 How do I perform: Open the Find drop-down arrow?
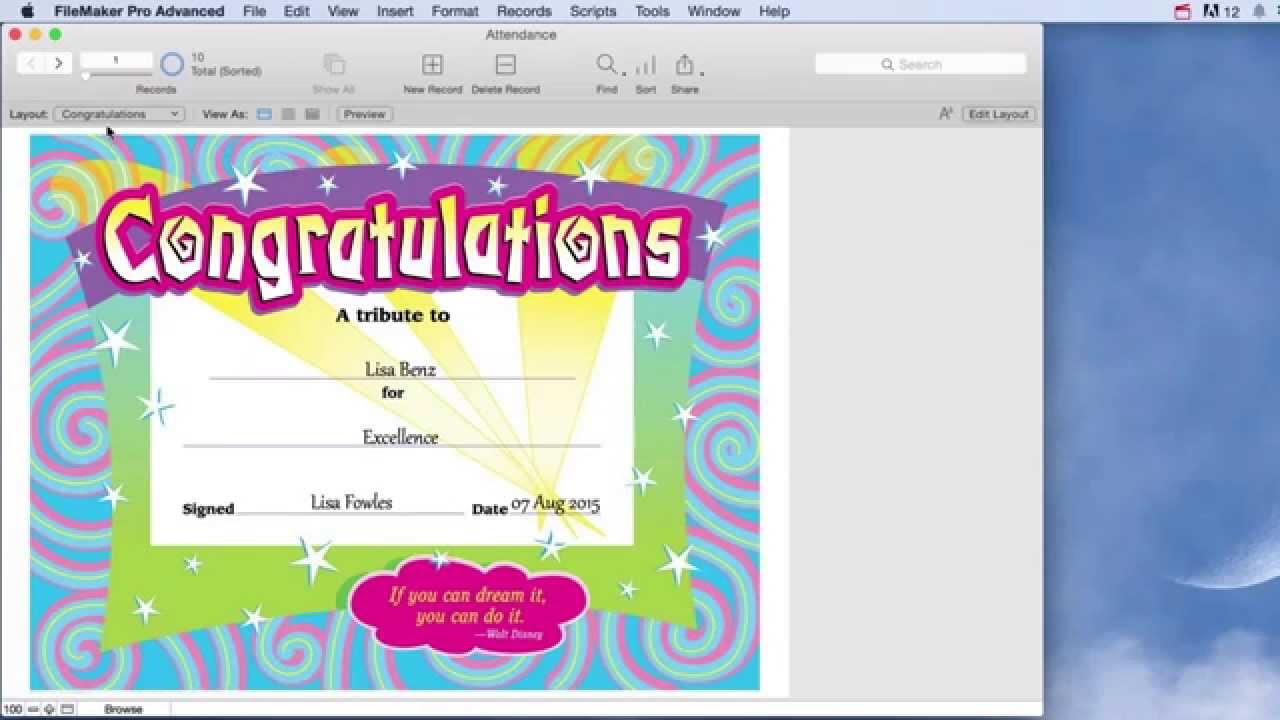624,73
